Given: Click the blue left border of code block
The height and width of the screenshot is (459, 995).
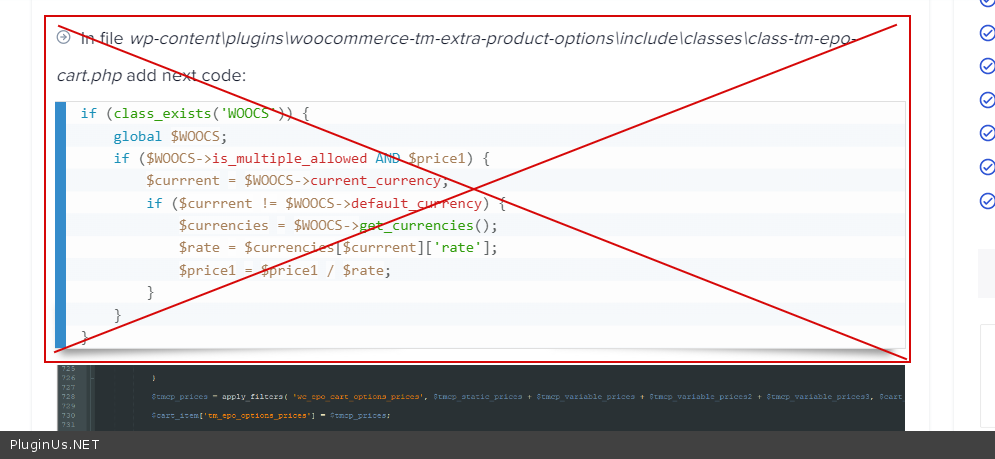Looking at the screenshot, I should pyautogui.click(x=61, y=224).
